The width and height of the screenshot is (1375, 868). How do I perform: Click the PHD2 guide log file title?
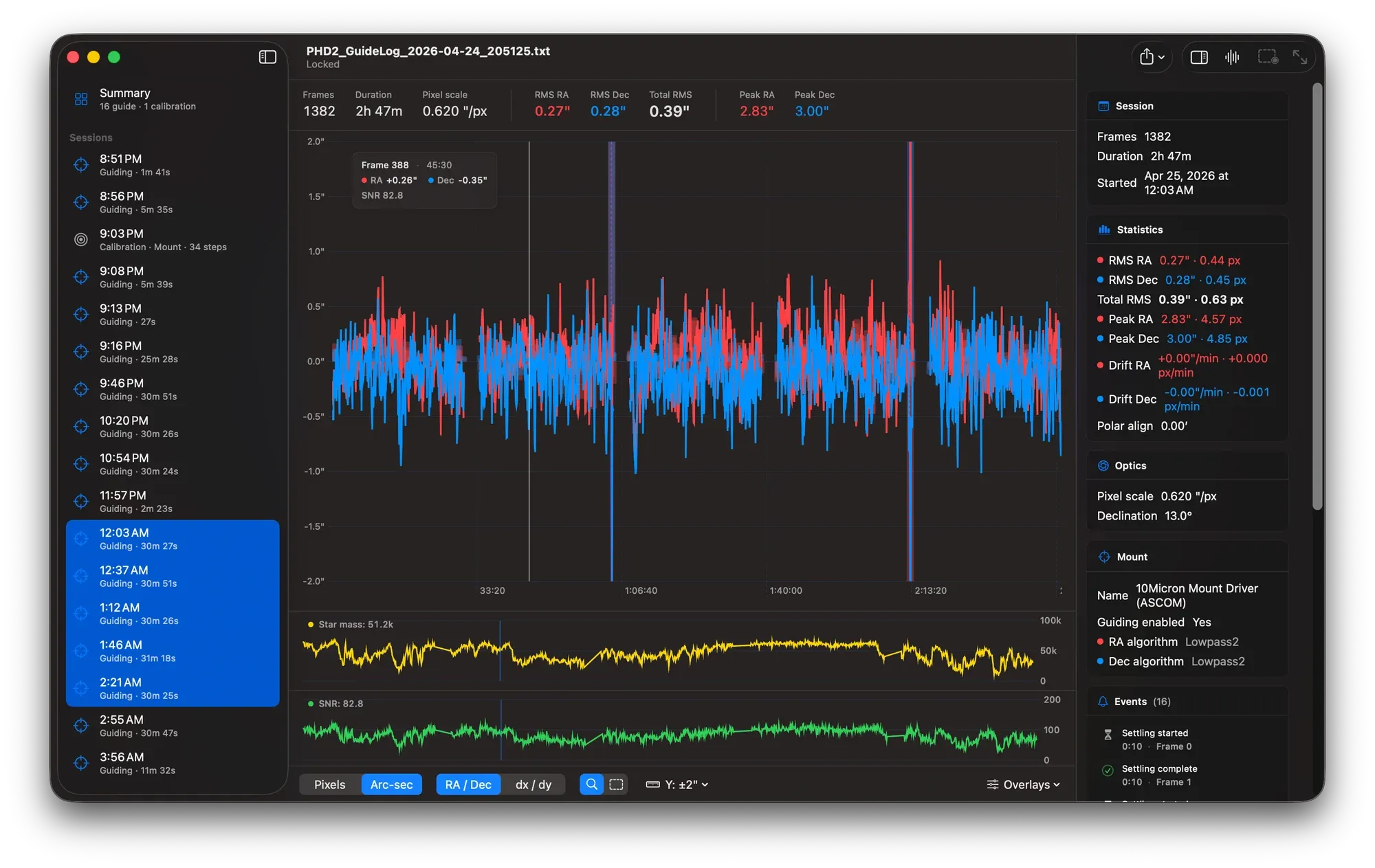(428, 51)
